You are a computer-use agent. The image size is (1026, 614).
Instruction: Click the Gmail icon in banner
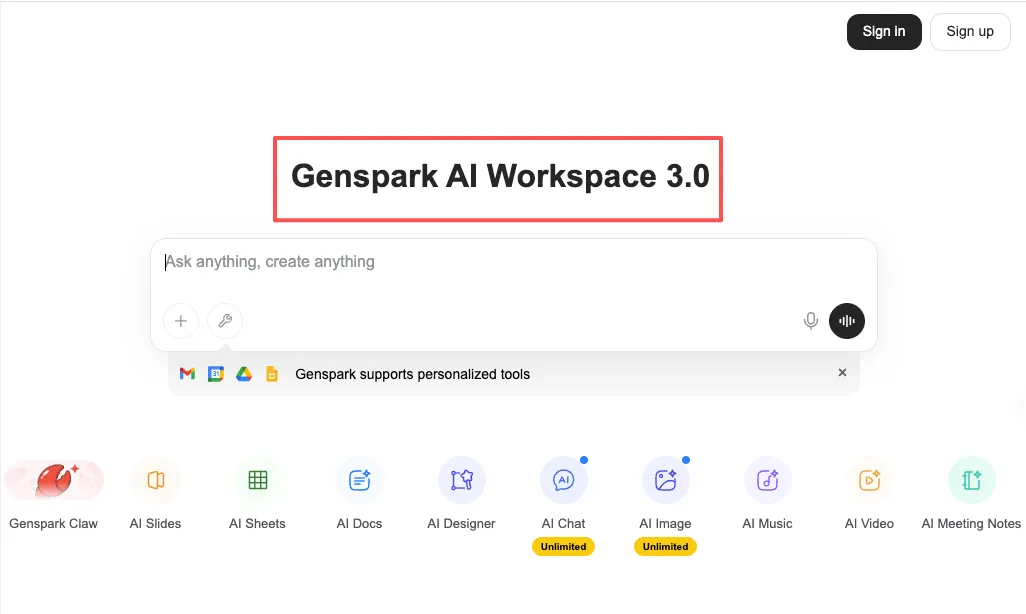[187, 374]
